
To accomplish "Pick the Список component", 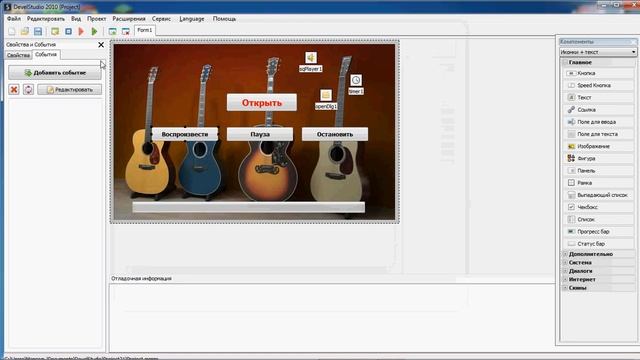I will click(598, 219).
